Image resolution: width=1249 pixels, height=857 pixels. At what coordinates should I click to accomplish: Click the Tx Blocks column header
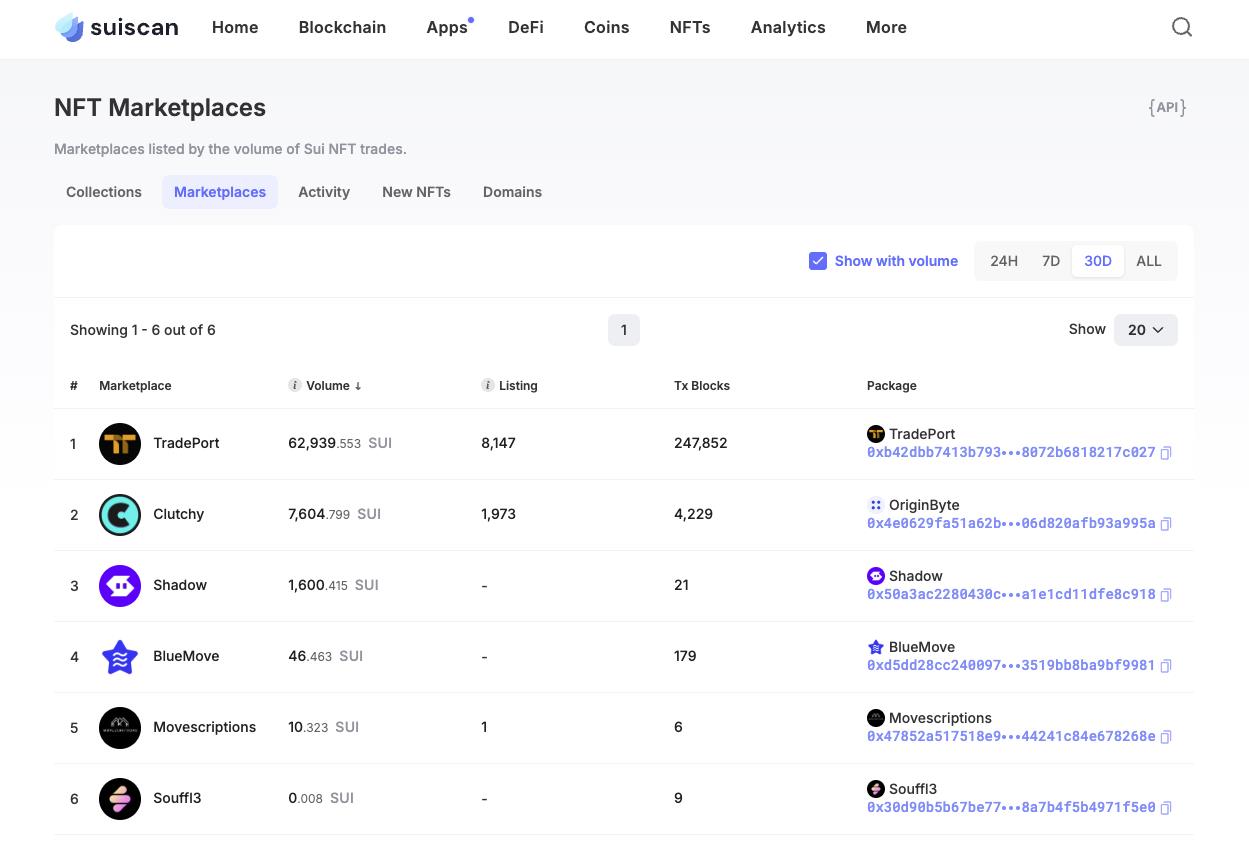[x=702, y=386]
